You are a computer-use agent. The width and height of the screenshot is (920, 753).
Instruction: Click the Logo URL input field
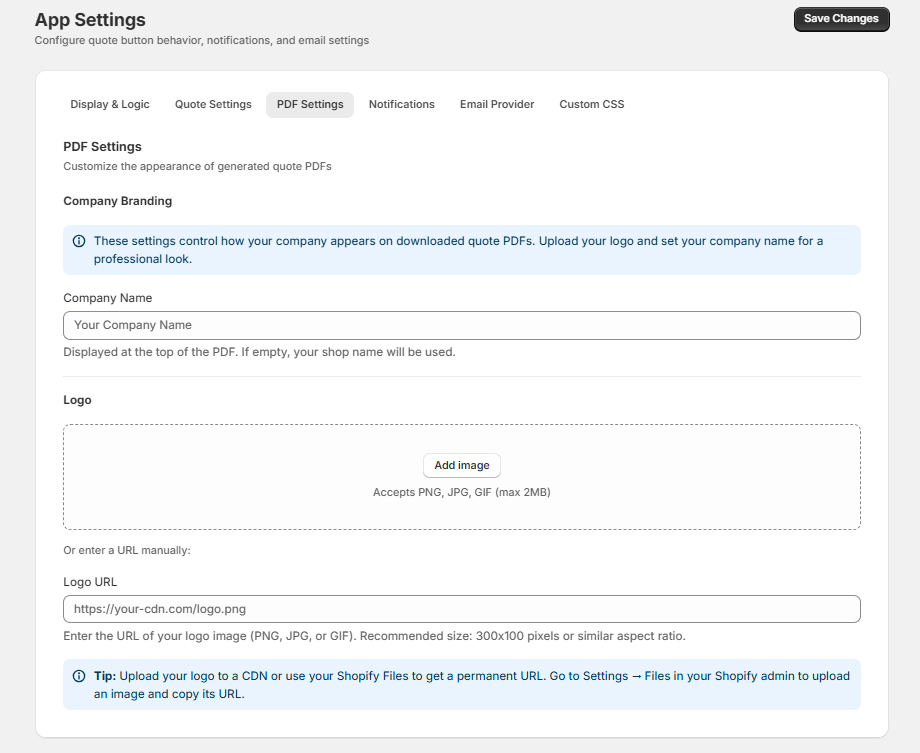coord(461,609)
